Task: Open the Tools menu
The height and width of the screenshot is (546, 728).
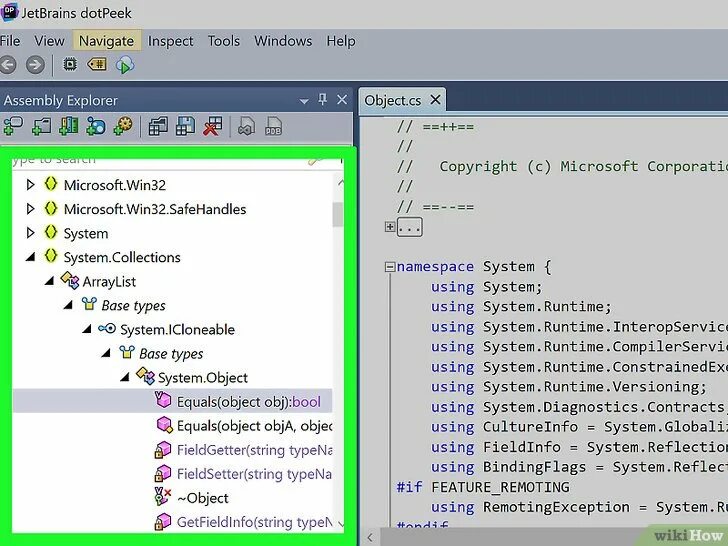Action: pos(224,41)
